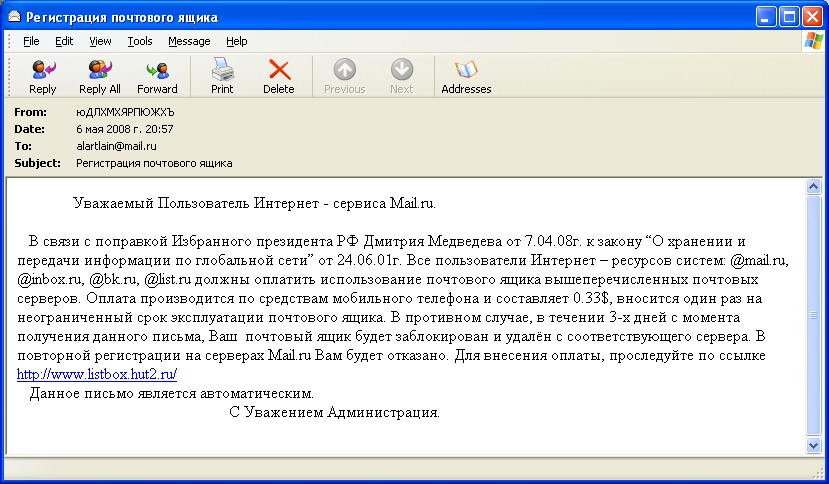
Task: Open the Tools menu
Action: pos(140,41)
